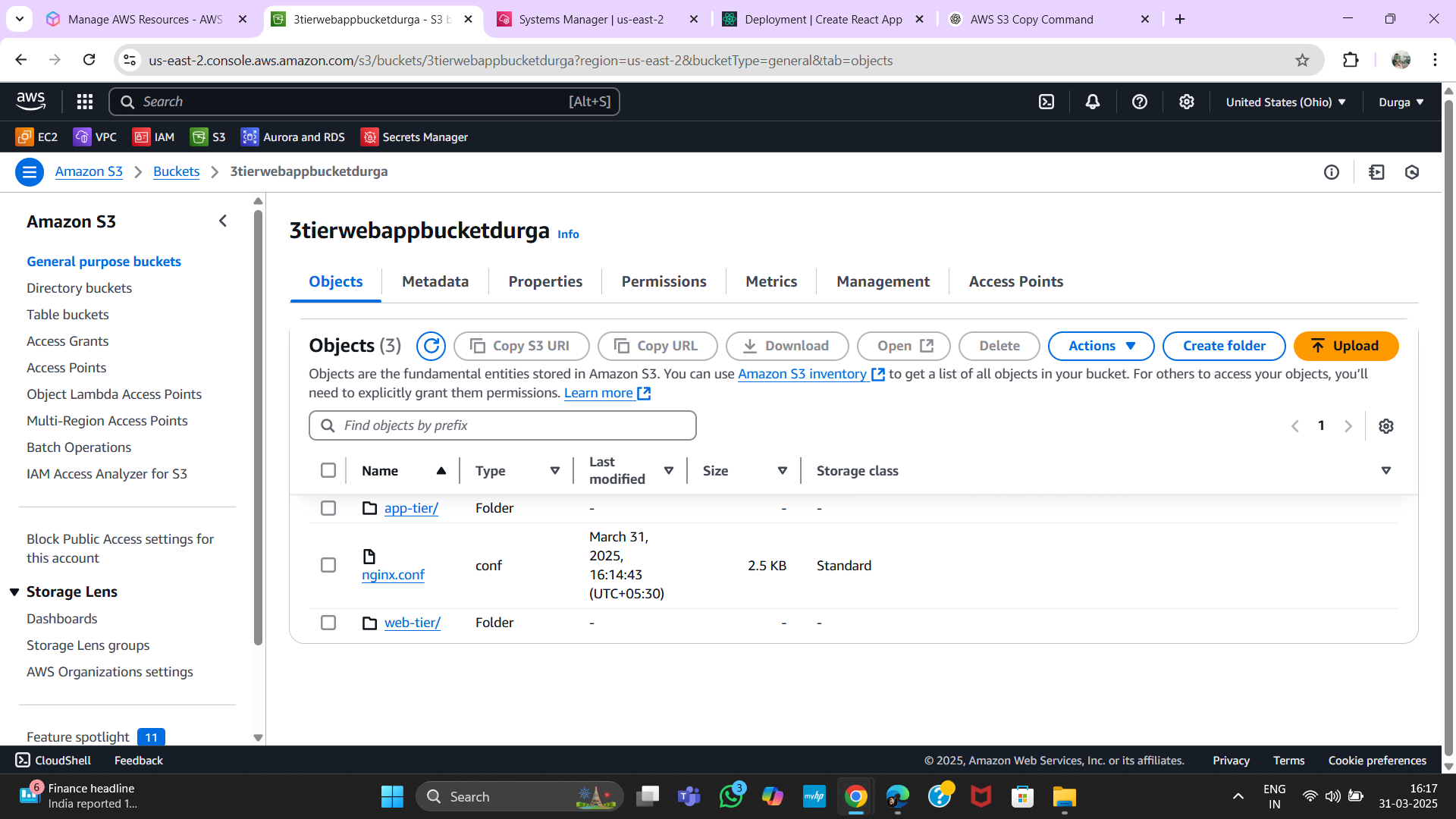This screenshot has height=819, width=1456.
Task: Open Cookie preferences in footer
Action: coord(1377,761)
